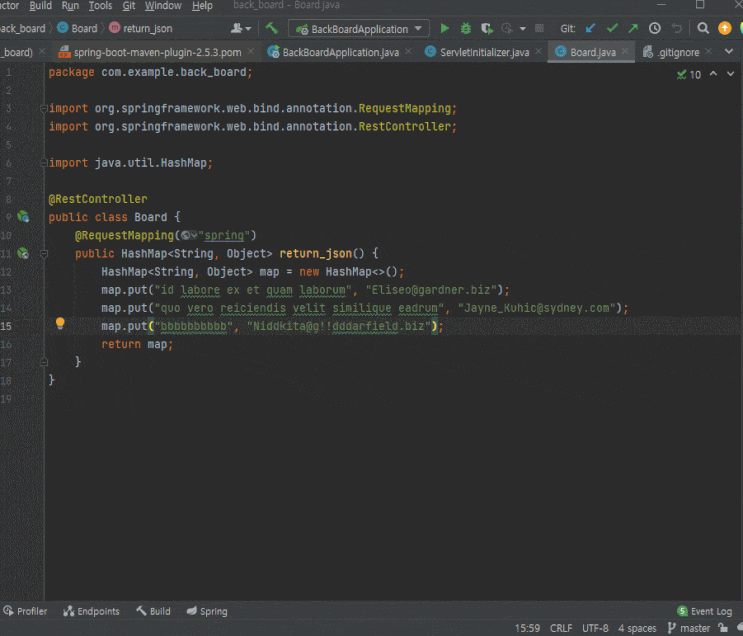
Task: Open the Tools menu
Action: [100, 6]
